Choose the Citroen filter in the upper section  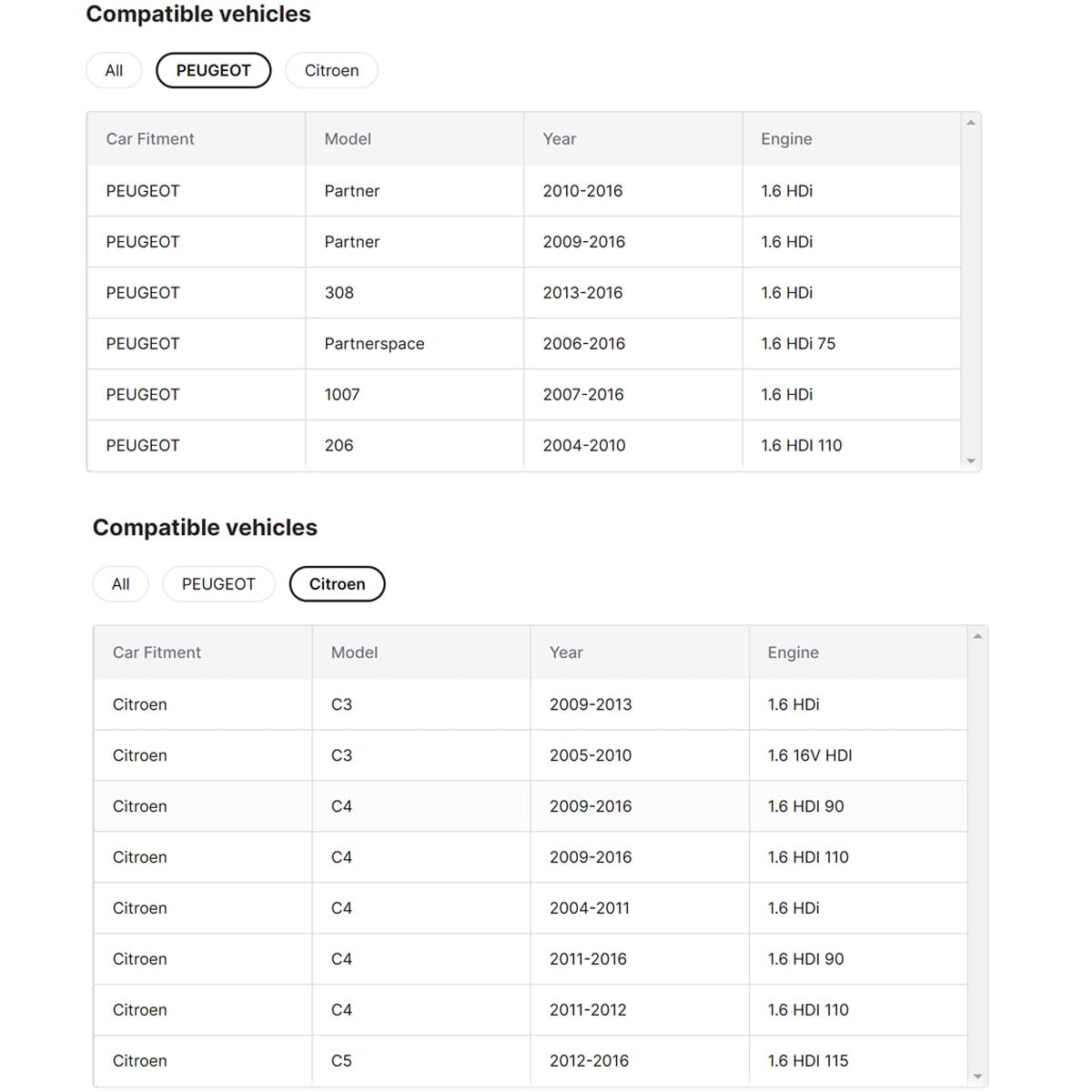331,71
